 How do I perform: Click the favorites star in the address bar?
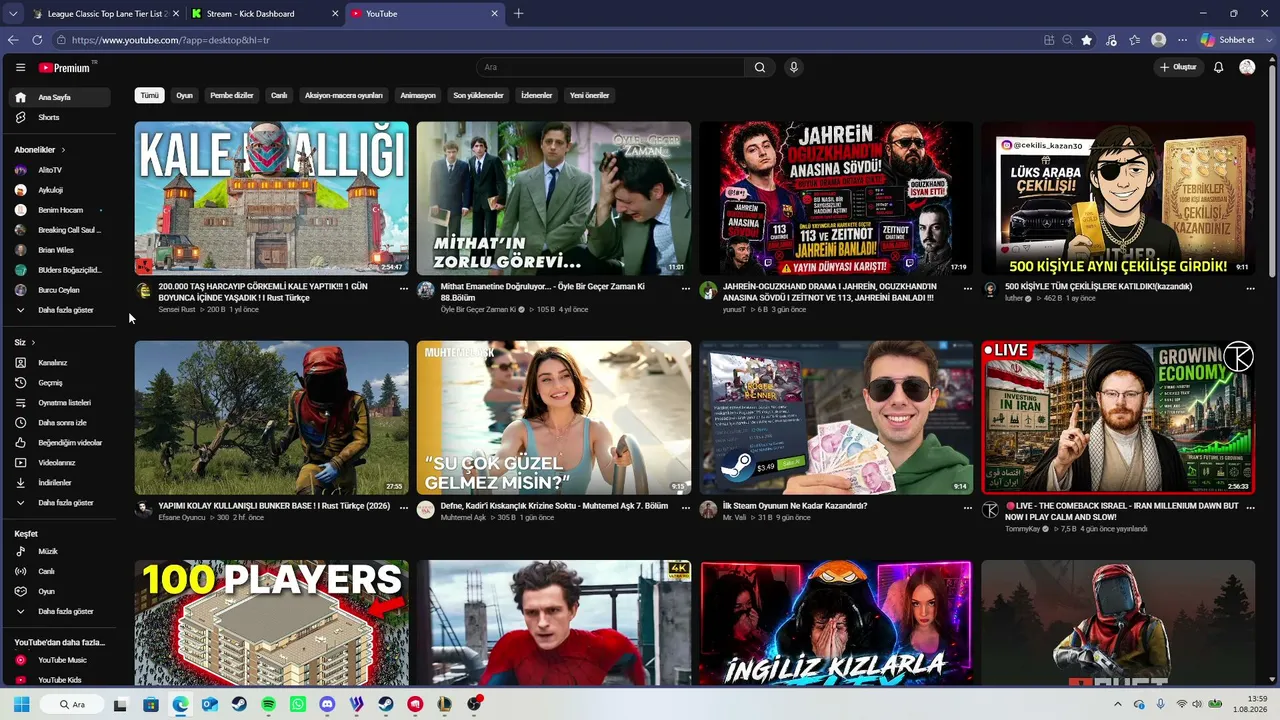coord(1086,40)
